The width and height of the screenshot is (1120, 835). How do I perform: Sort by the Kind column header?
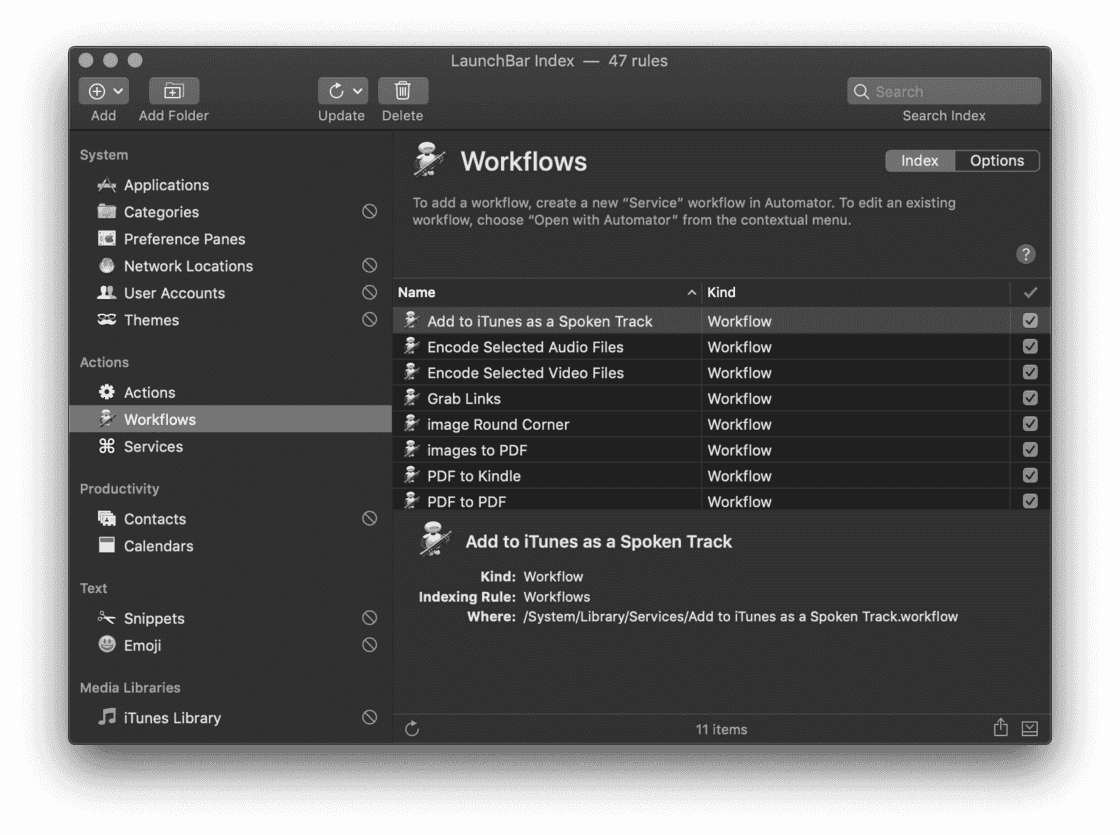click(x=856, y=293)
